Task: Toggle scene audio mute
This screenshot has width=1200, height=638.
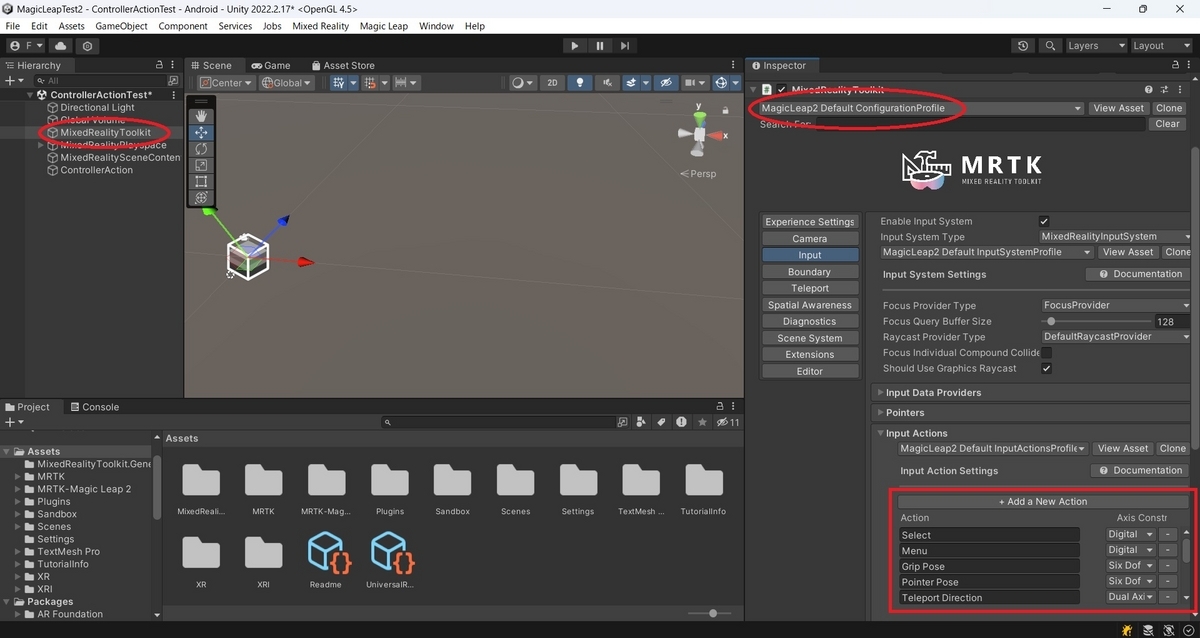Action: click(x=605, y=83)
